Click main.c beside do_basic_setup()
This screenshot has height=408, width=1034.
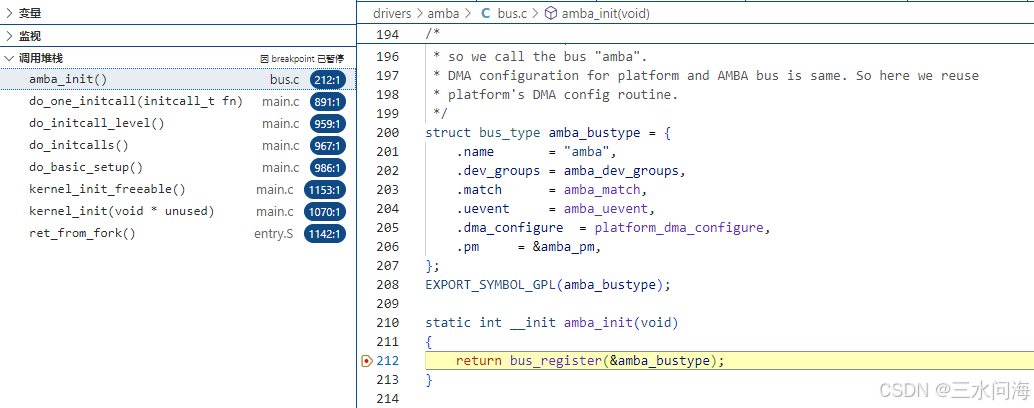[x=280, y=167]
